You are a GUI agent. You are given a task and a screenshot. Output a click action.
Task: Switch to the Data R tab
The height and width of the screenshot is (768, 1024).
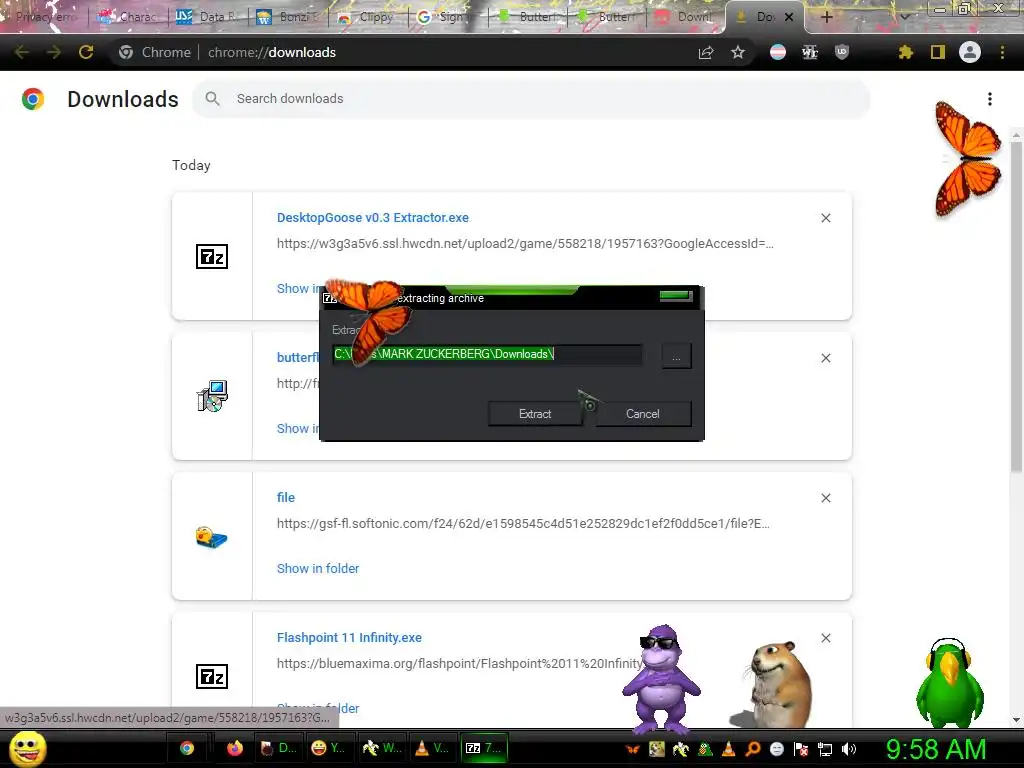(208, 17)
